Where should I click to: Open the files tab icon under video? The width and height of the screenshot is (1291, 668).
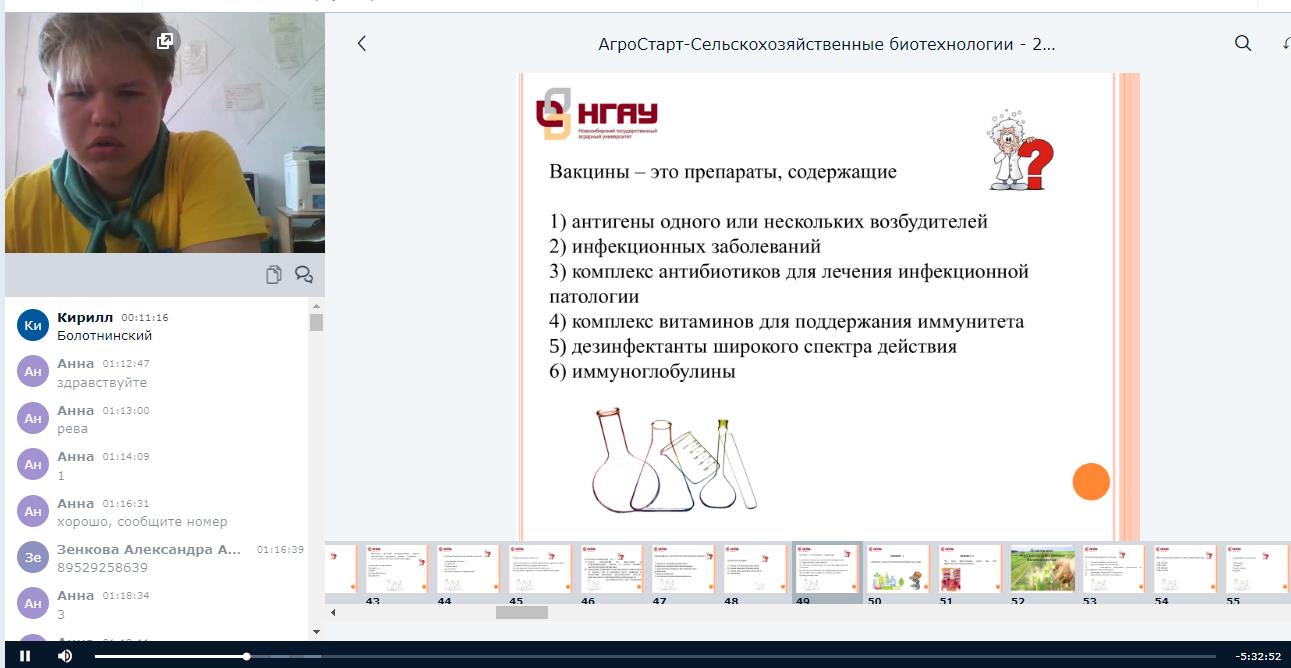point(274,275)
